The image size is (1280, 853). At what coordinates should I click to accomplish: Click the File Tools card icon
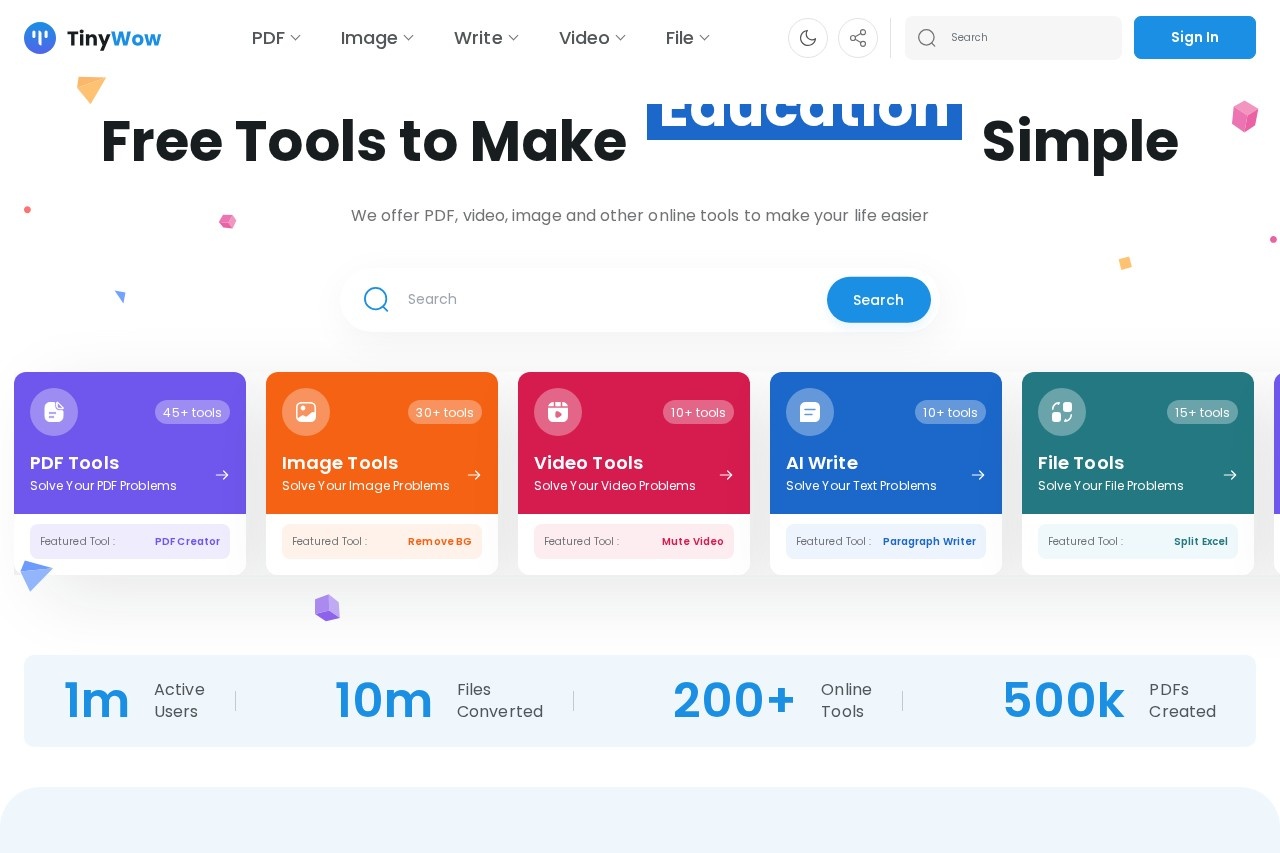click(1062, 412)
